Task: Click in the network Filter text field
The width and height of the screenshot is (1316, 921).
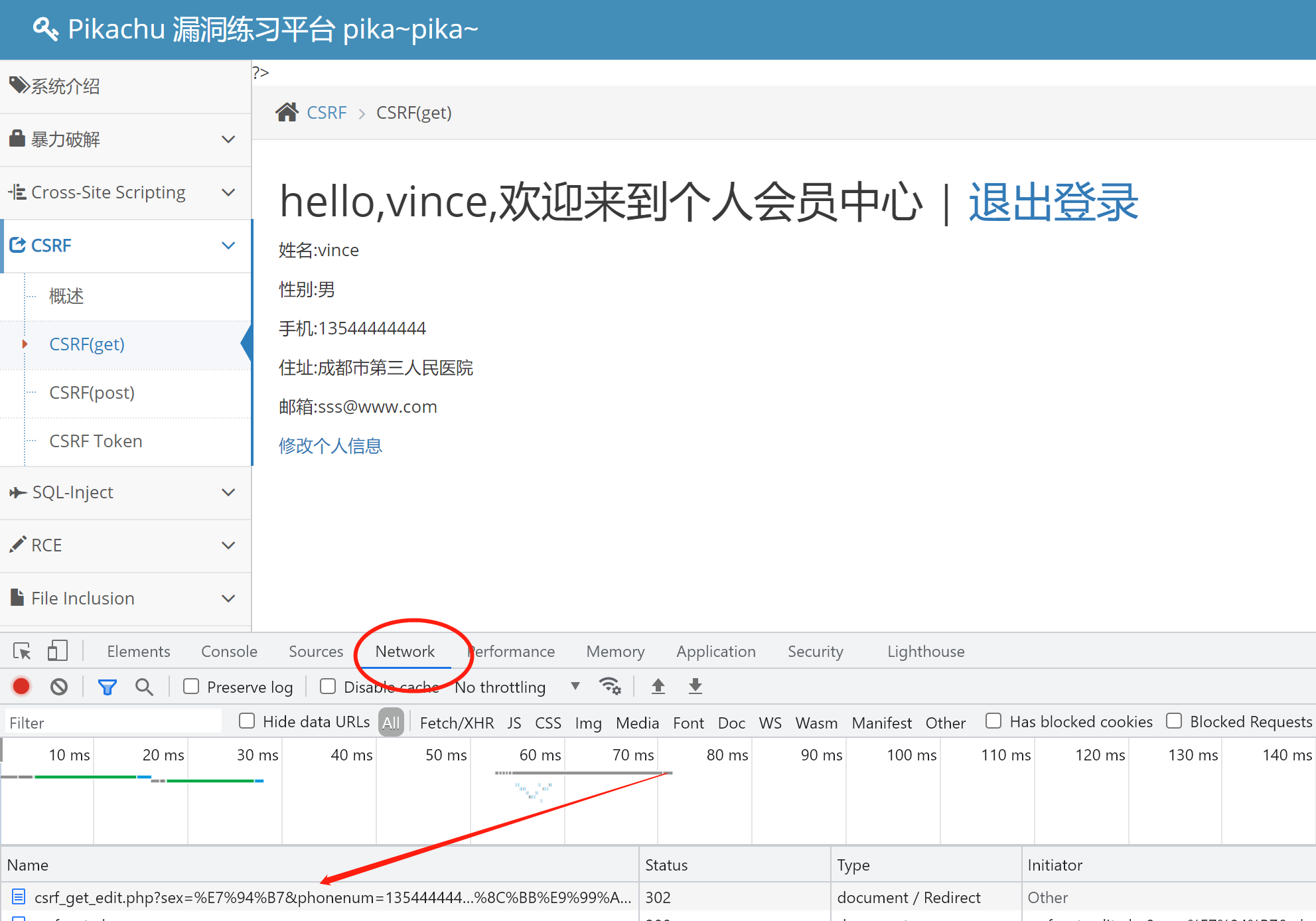Action: [x=113, y=723]
